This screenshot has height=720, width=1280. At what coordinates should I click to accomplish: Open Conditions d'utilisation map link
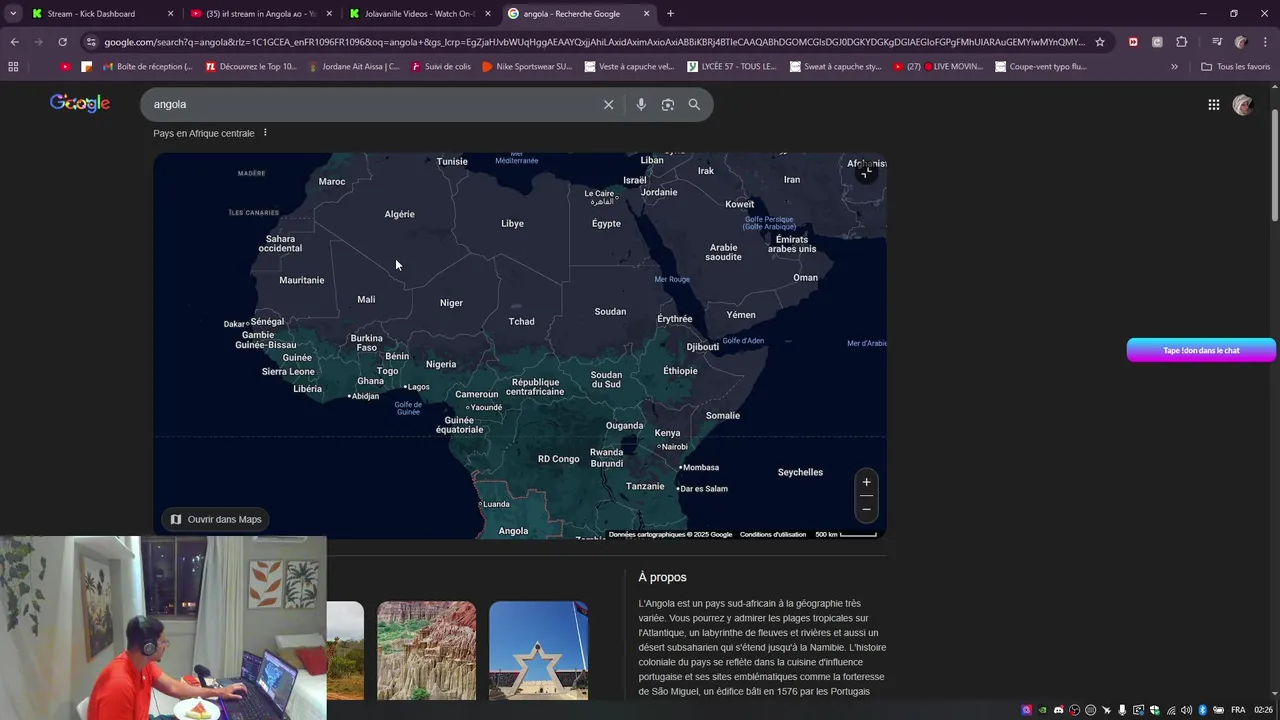pyautogui.click(x=773, y=534)
